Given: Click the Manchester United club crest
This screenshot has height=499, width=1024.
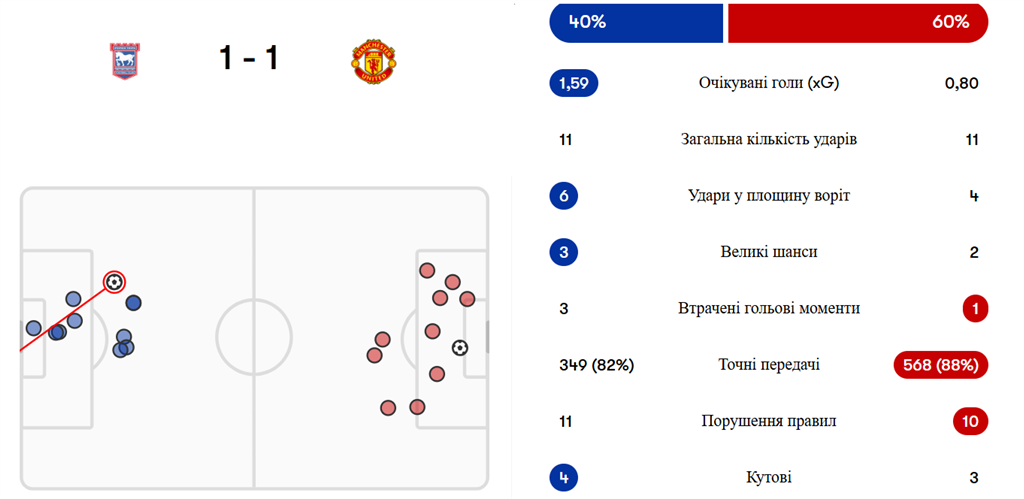Looking at the screenshot, I should point(374,63).
